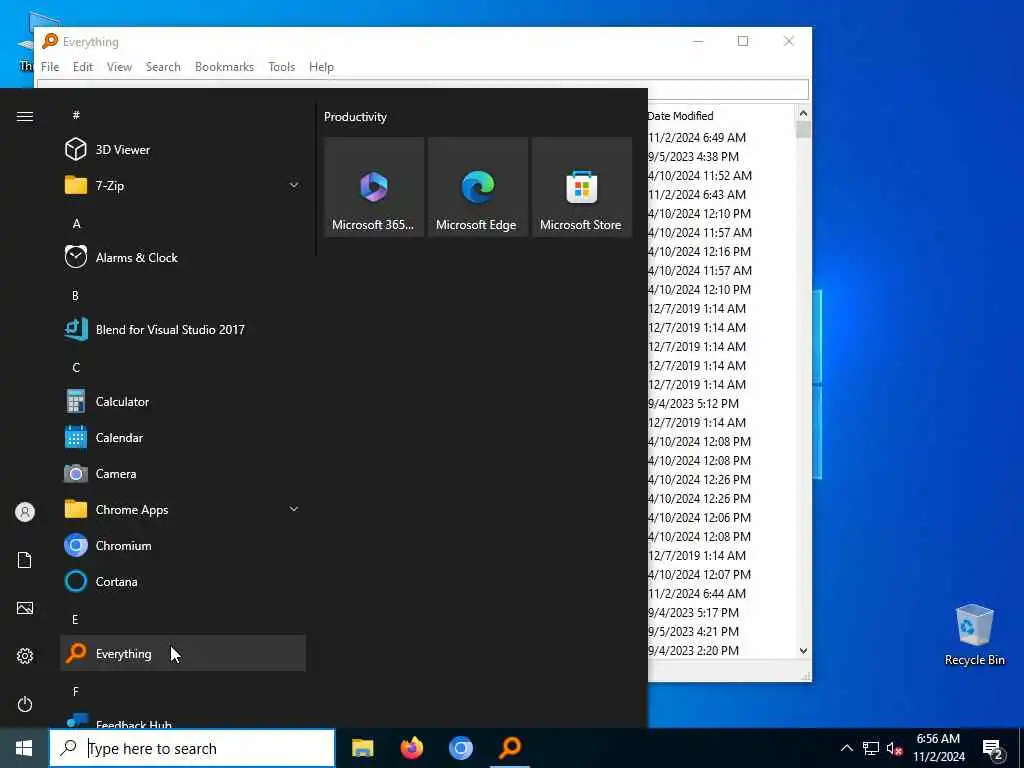This screenshot has height=768, width=1024.
Task: Jump to the # letter header
Action: (76, 115)
